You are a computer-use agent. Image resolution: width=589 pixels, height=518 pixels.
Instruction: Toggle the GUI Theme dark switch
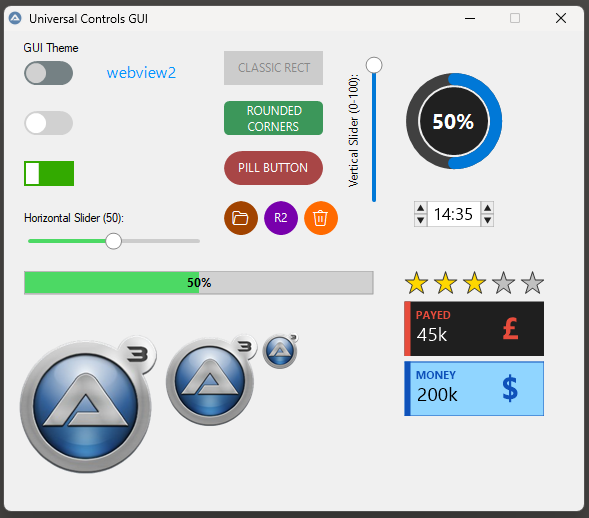pos(48,73)
